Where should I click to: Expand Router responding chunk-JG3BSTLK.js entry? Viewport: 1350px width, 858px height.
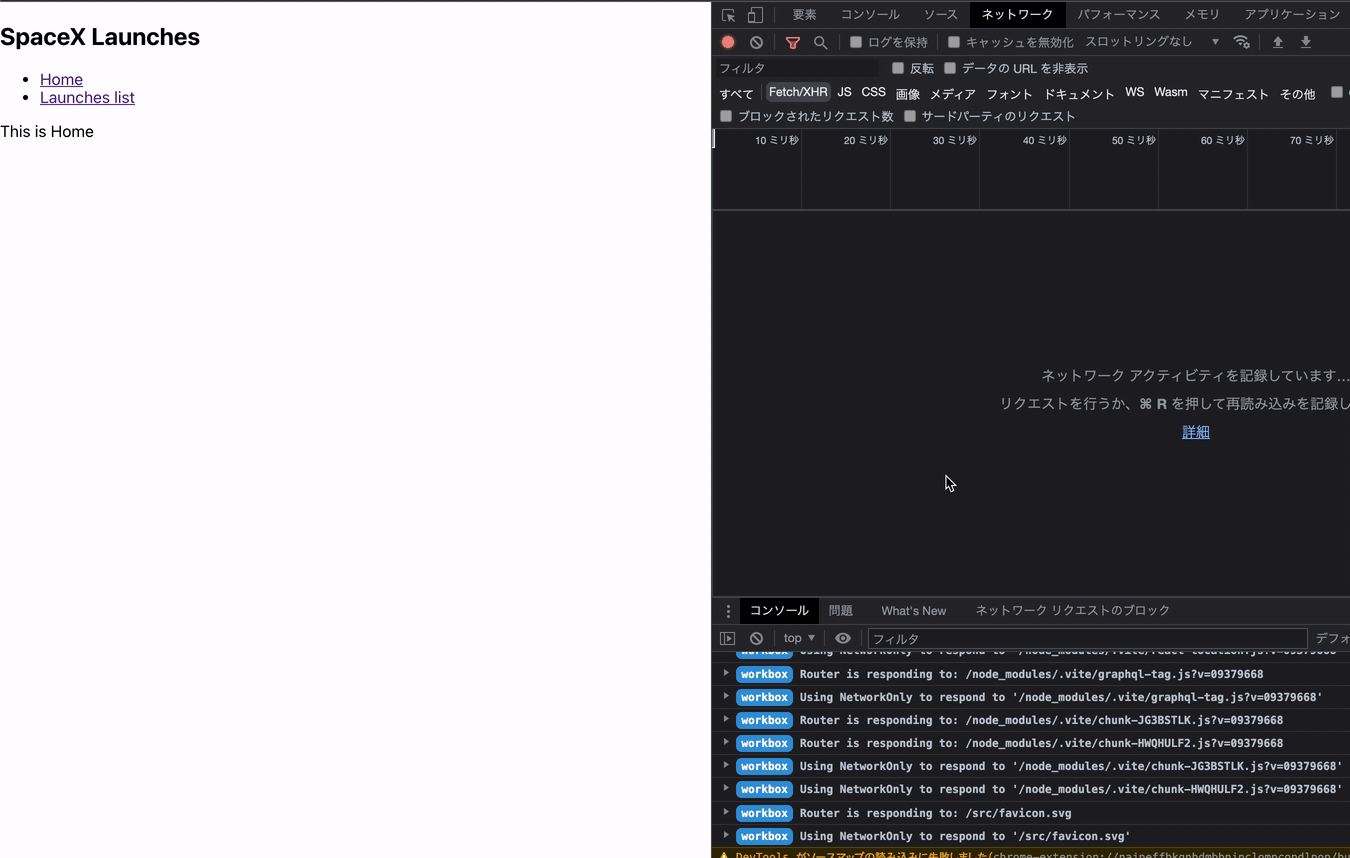point(726,719)
